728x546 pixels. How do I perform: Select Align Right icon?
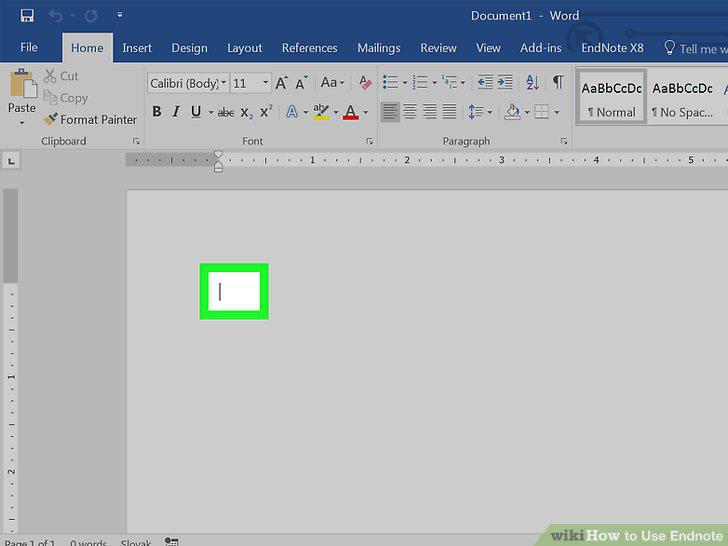tap(429, 112)
